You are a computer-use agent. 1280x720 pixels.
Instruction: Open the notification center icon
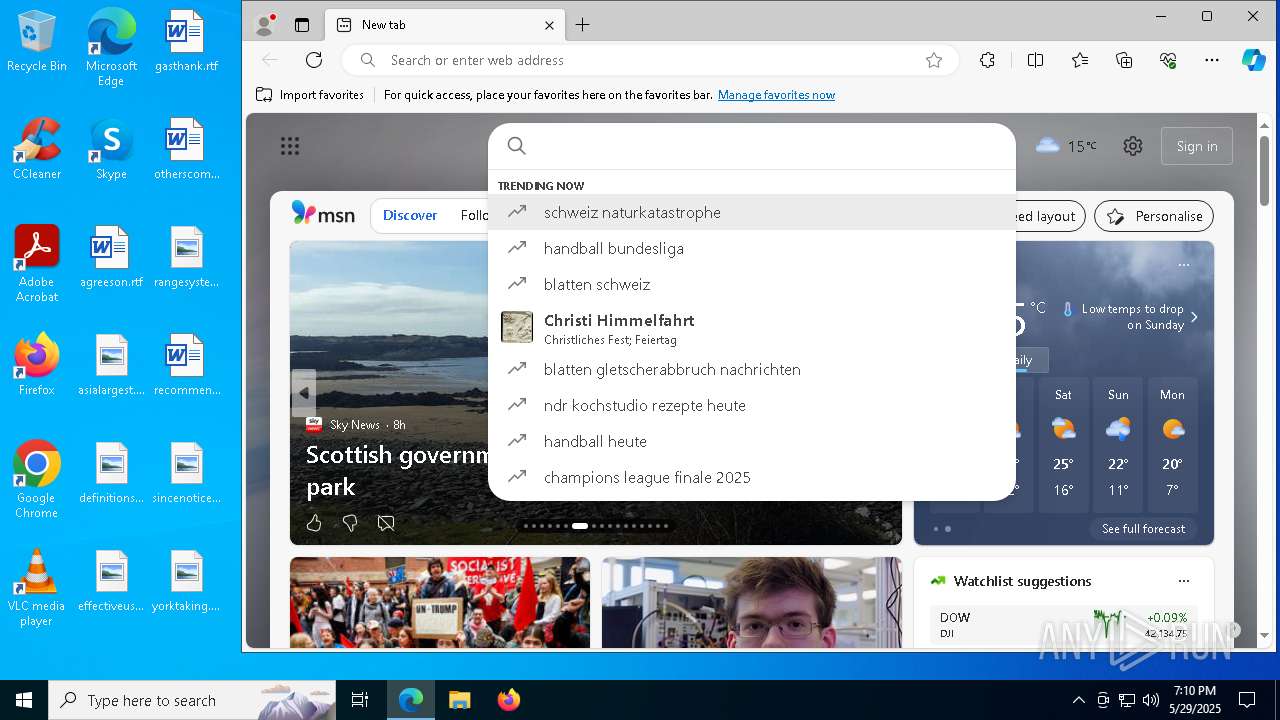pos(1247,700)
